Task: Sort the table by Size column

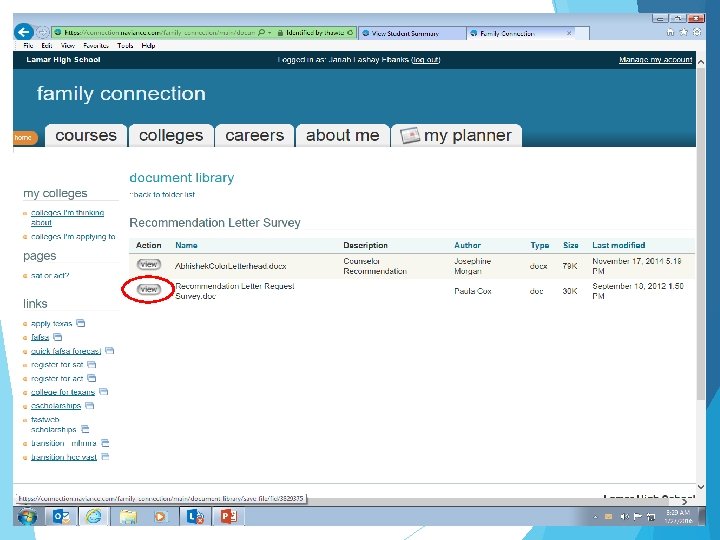Action: point(571,245)
